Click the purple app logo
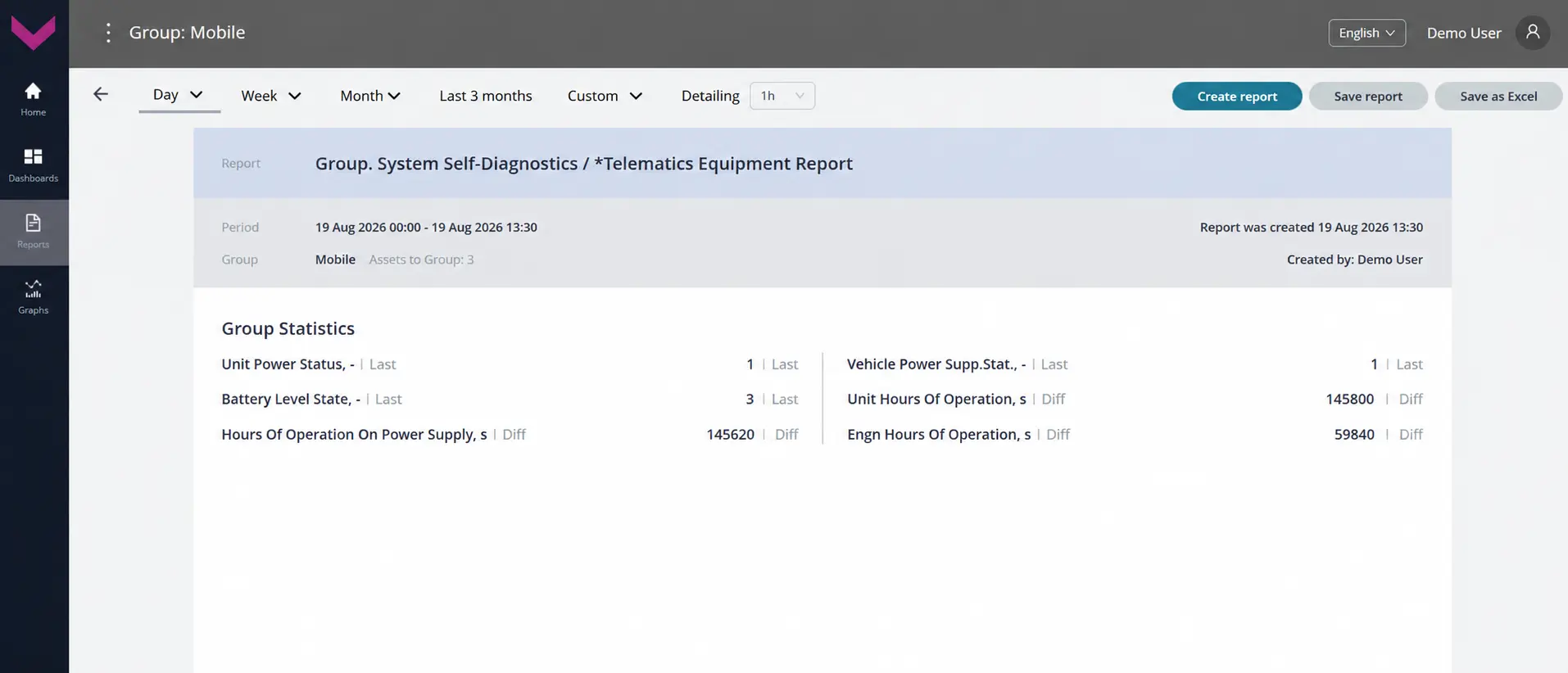1568x673 pixels. click(34, 34)
